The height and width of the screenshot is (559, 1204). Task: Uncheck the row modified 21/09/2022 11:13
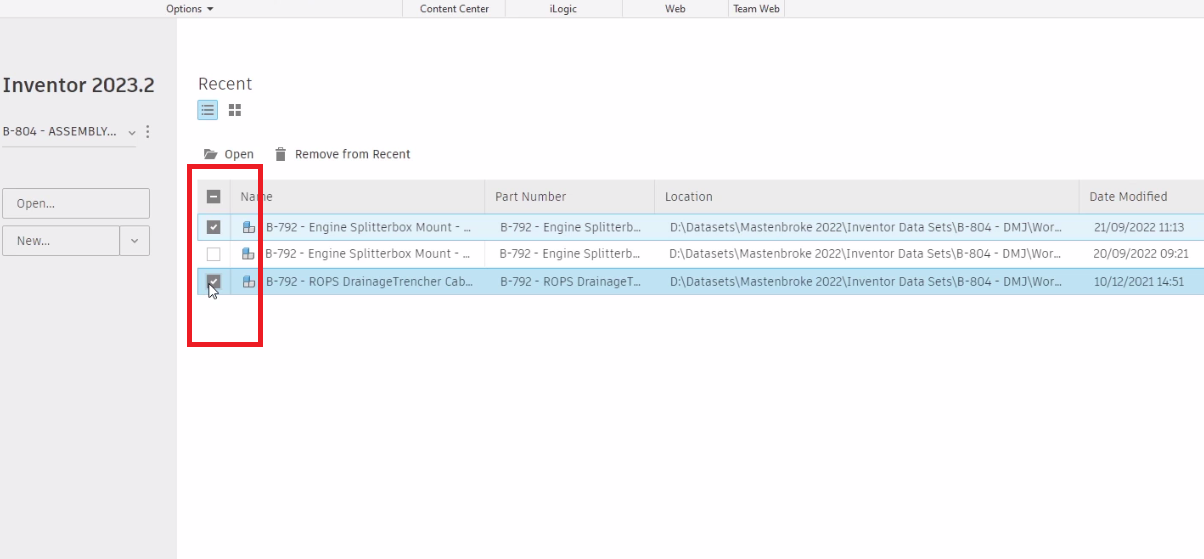[x=213, y=227]
